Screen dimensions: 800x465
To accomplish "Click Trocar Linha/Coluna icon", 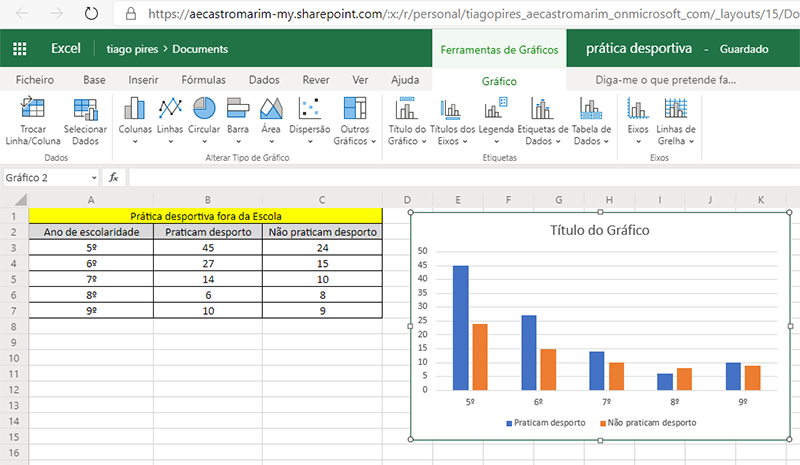I will click(x=33, y=121).
